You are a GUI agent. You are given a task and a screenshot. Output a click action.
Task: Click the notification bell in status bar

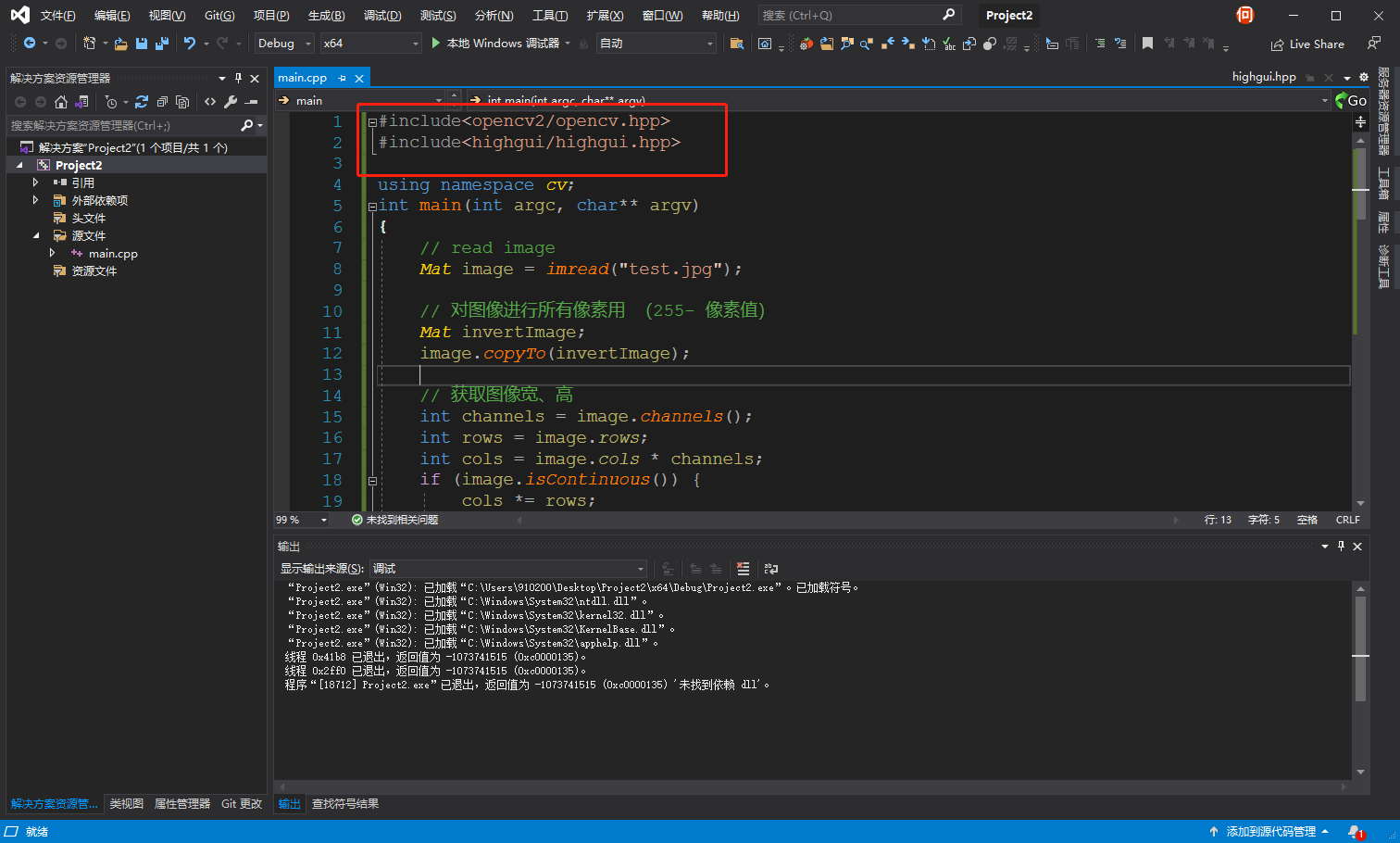tap(1356, 832)
